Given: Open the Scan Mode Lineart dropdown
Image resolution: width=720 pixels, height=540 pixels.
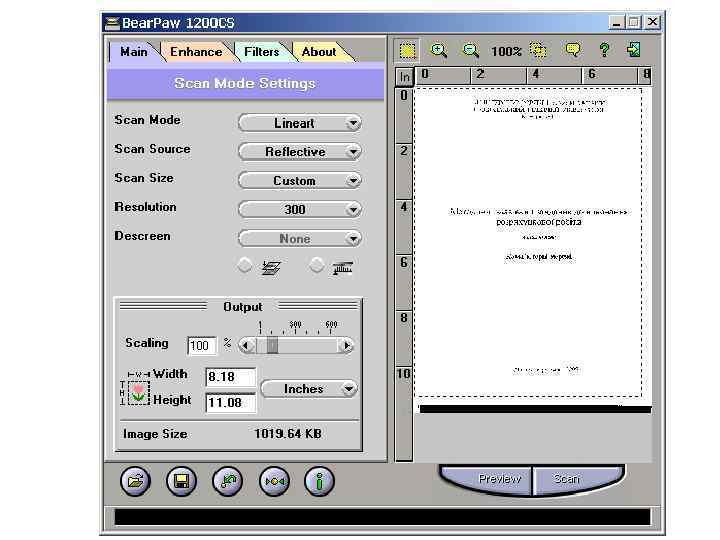Looking at the screenshot, I should 300,123.
